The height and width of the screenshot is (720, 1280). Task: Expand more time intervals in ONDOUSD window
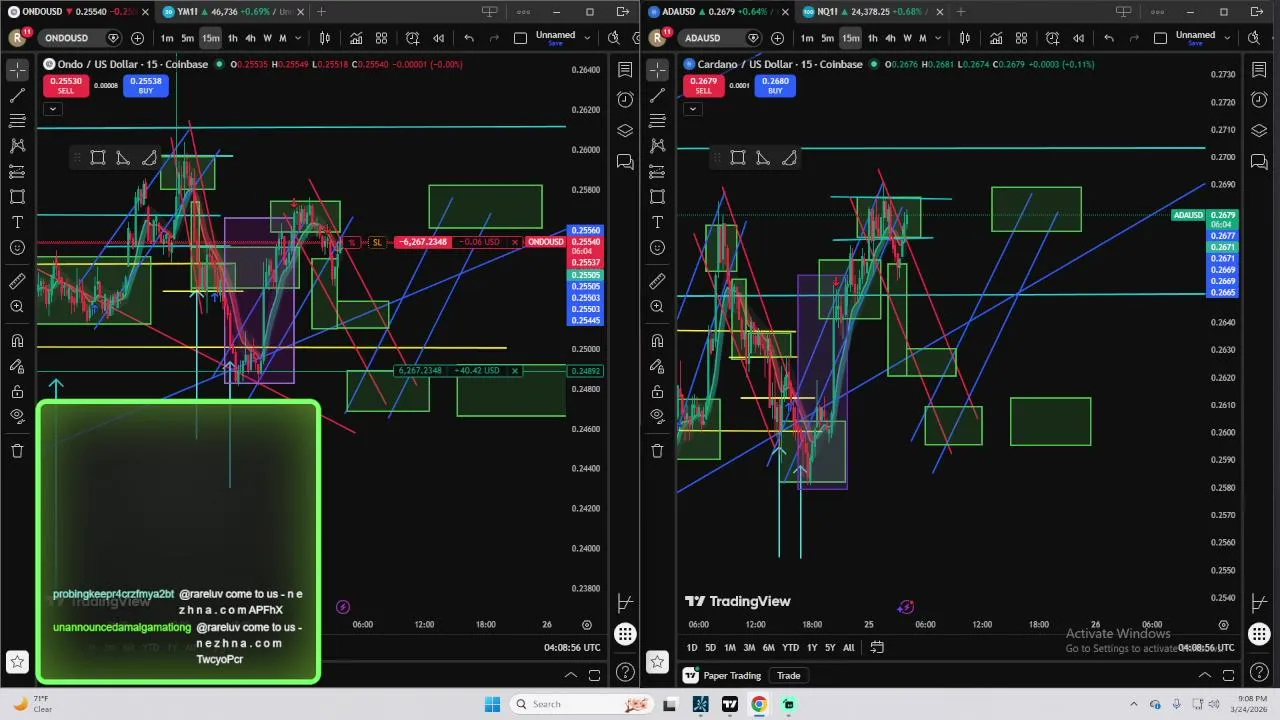297,38
